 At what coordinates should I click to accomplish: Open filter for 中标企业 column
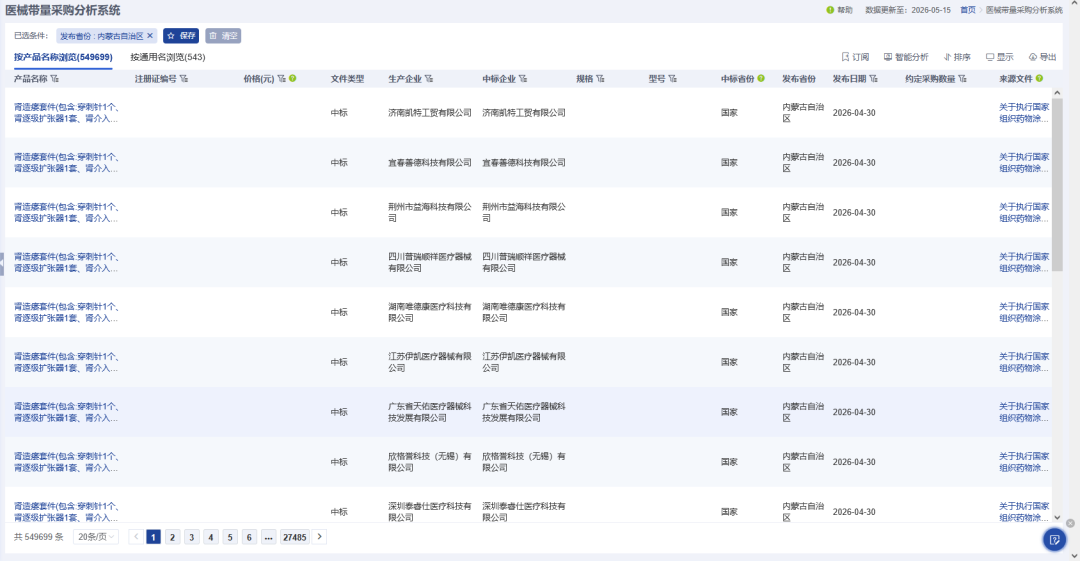click(523, 79)
